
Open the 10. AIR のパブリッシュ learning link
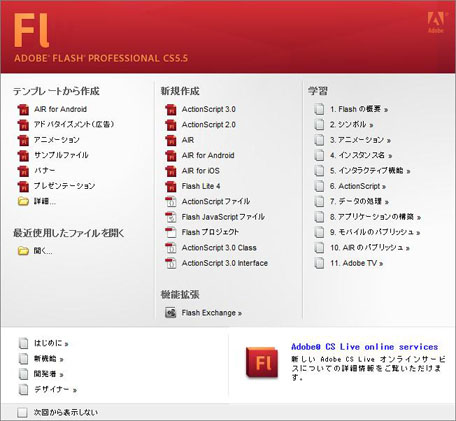370,248
